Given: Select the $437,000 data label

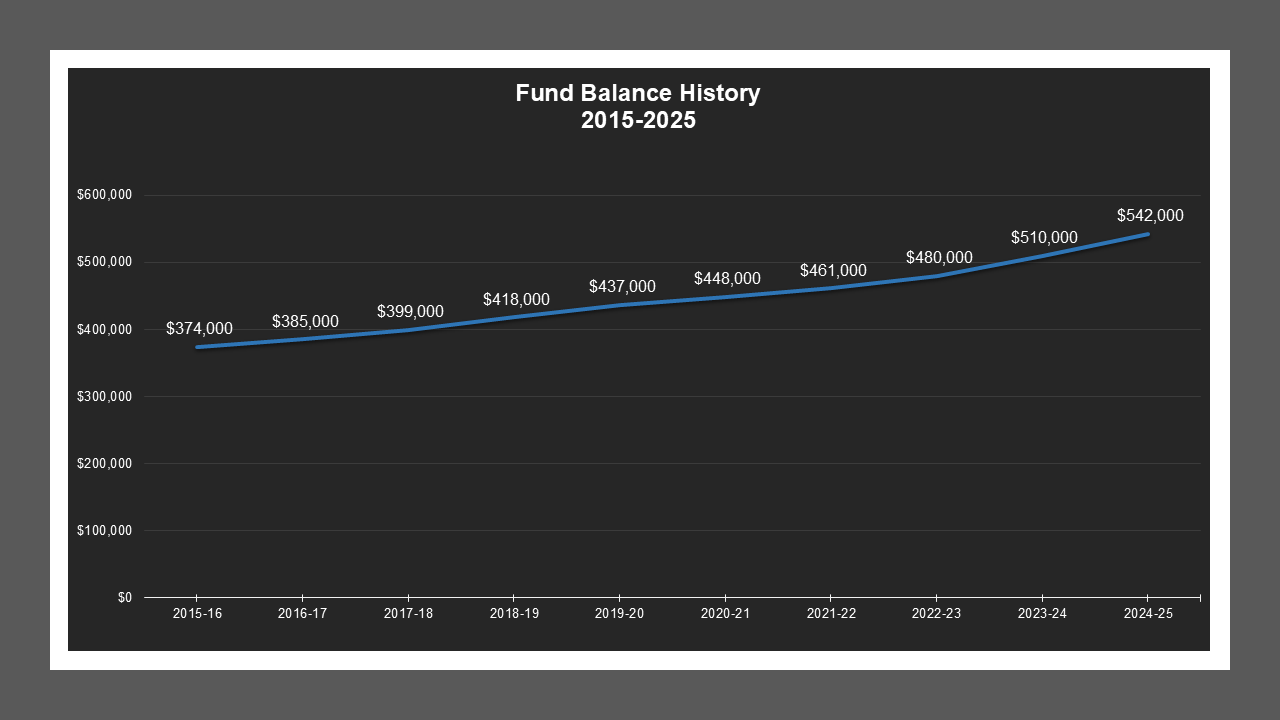Looking at the screenshot, I should pyautogui.click(x=622, y=287).
